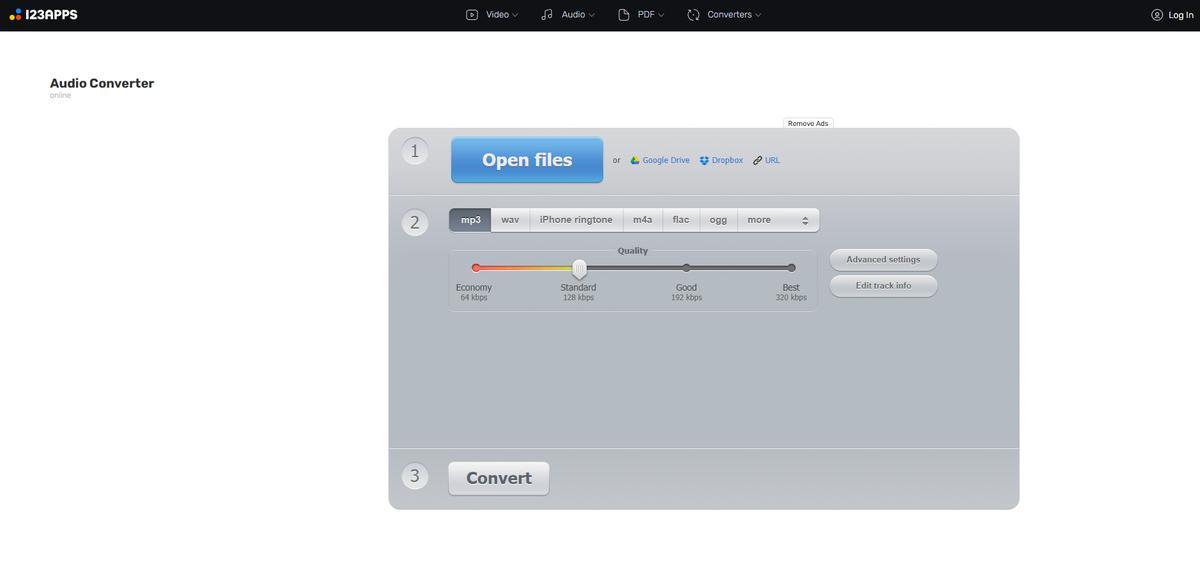Click the Log In user icon
This screenshot has height=578, width=1200.
[1157, 15]
